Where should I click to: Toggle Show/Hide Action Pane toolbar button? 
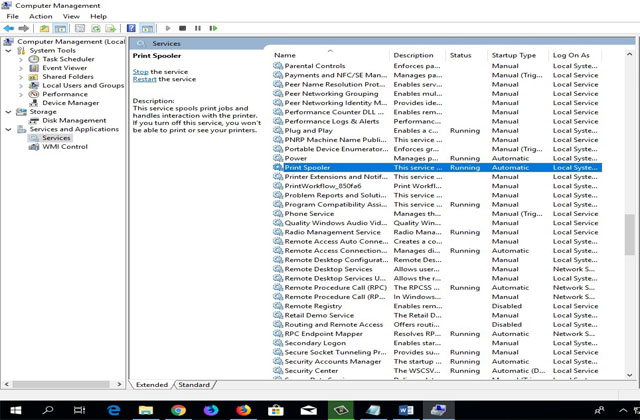pos(147,28)
